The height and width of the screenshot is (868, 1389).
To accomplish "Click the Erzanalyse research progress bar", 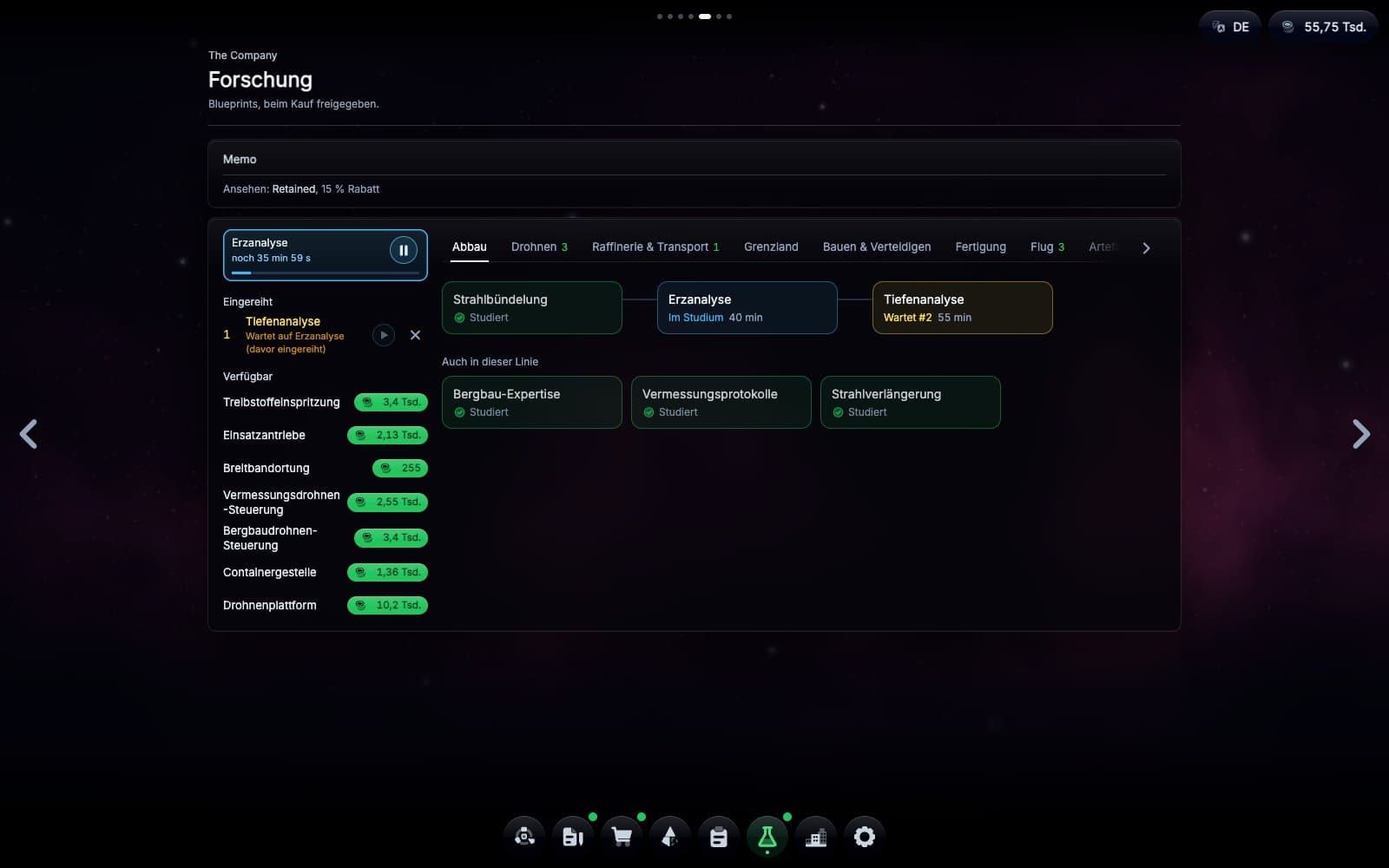I will click(x=326, y=273).
